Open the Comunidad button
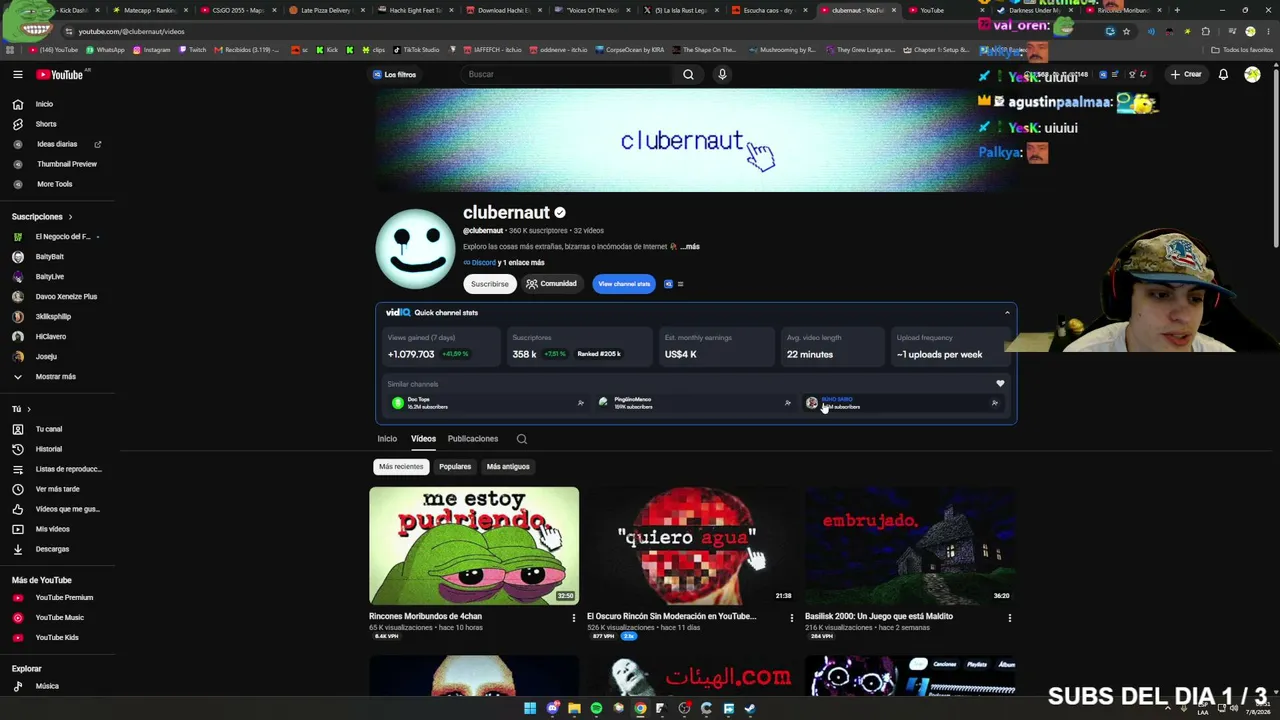Viewport: 1280px width, 720px height. click(551, 284)
